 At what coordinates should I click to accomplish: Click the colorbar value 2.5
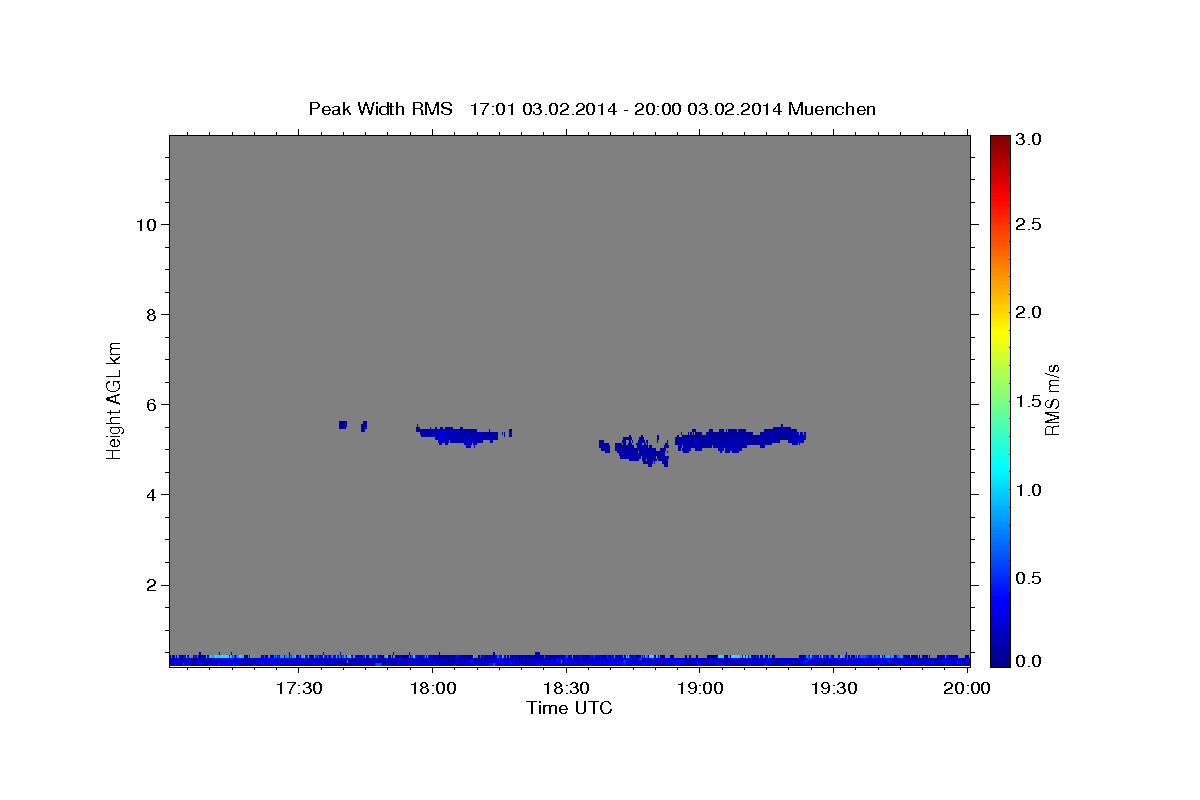(1030, 224)
